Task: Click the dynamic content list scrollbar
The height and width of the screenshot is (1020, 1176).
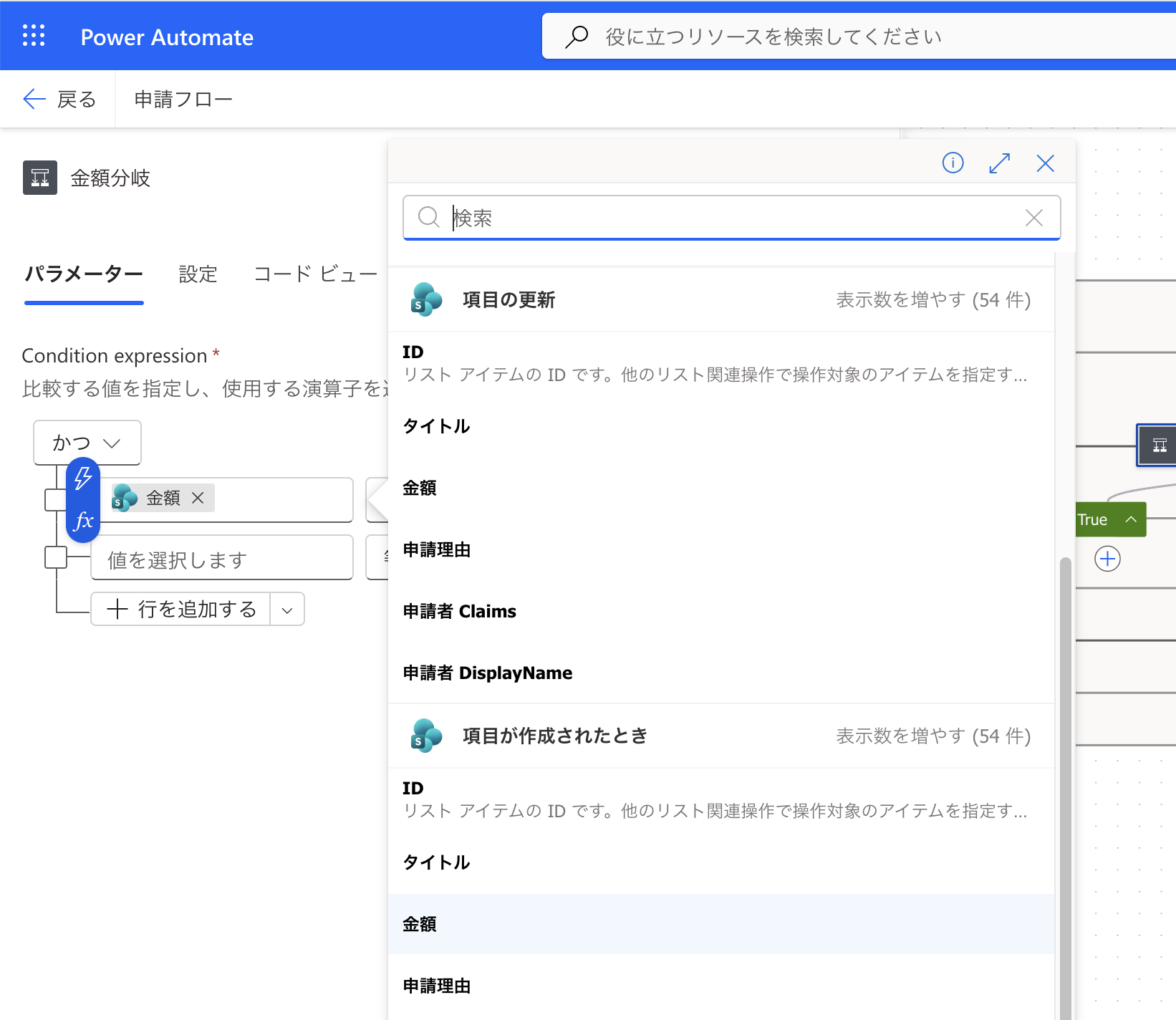Action: click(x=1065, y=788)
